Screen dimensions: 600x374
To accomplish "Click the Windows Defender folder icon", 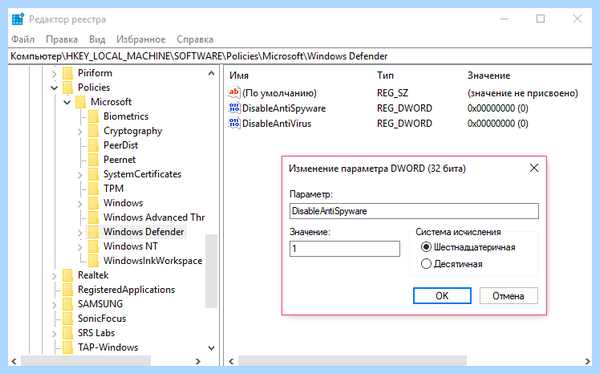I will [x=93, y=232].
